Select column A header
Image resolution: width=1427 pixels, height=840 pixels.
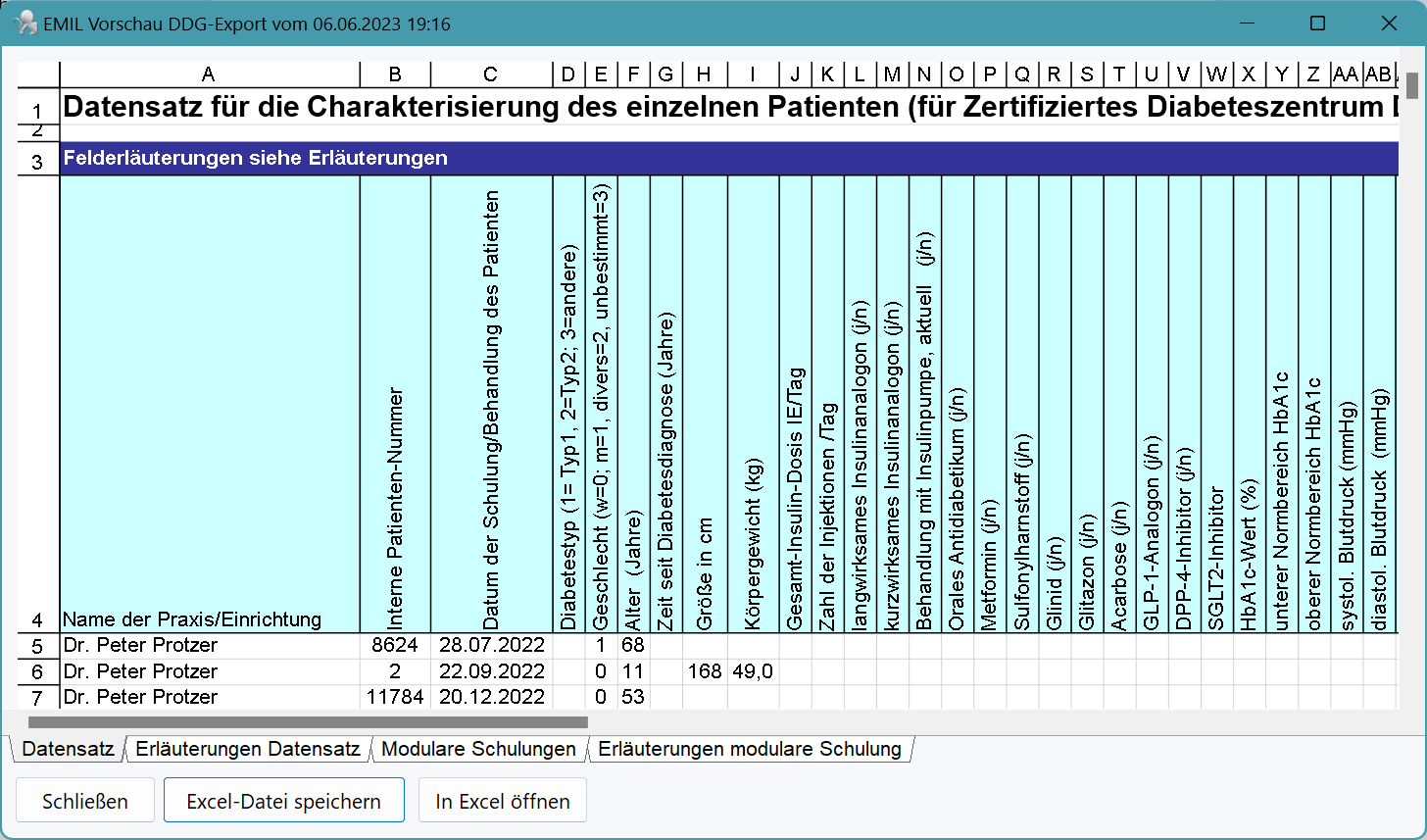[x=209, y=74]
